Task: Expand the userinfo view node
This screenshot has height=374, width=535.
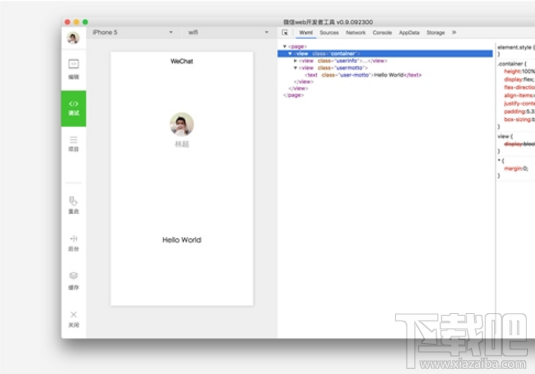Action: [x=295, y=61]
